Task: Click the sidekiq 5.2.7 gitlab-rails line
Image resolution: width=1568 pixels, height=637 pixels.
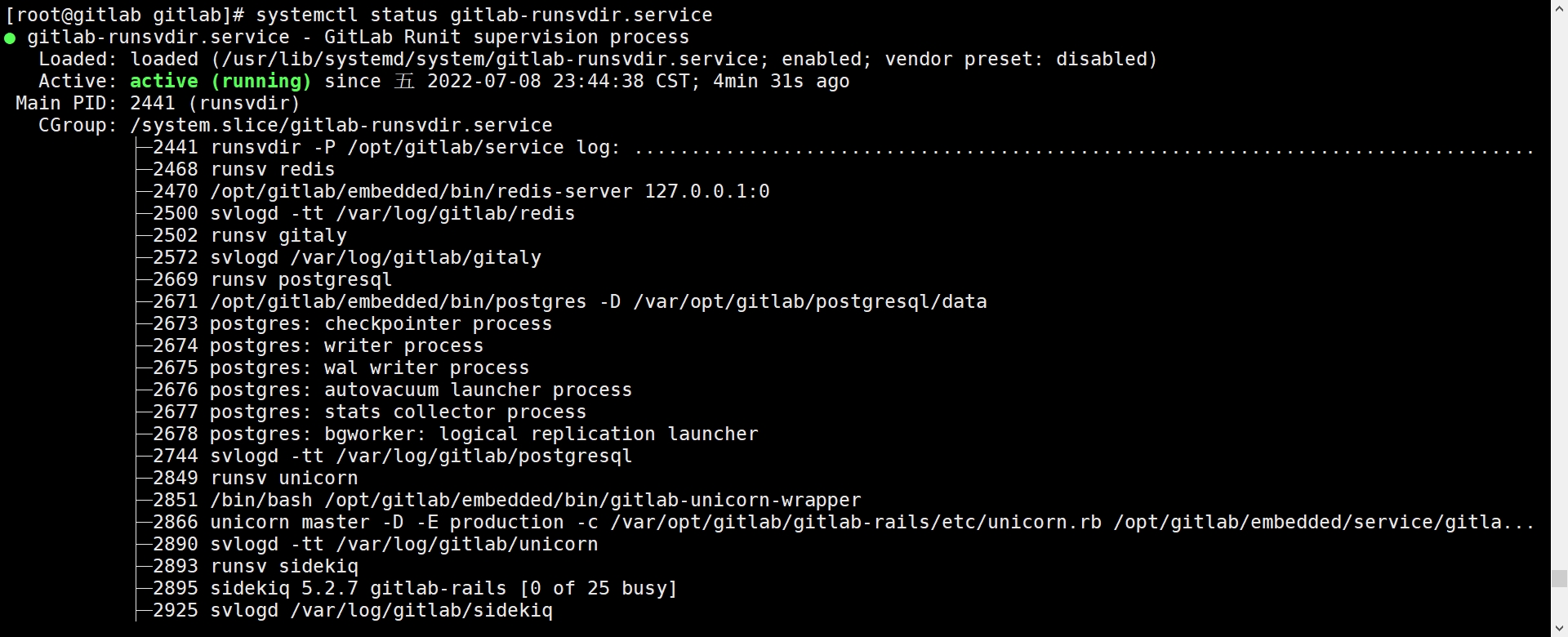Action: click(x=415, y=589)
